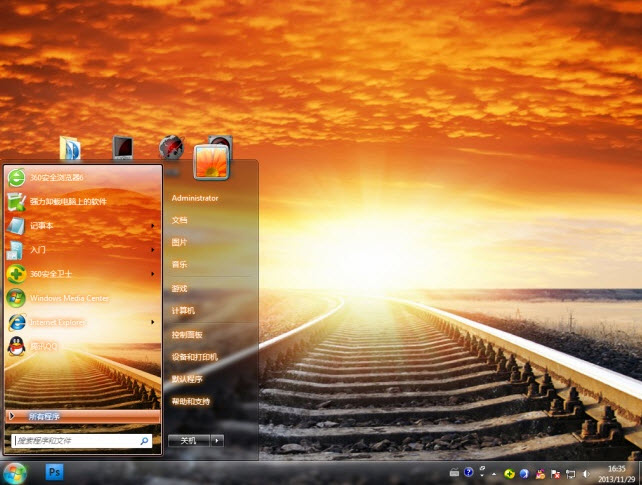Open Action Center flag icon
This screenshot has height=485, width=642.
tap(555, 474)
